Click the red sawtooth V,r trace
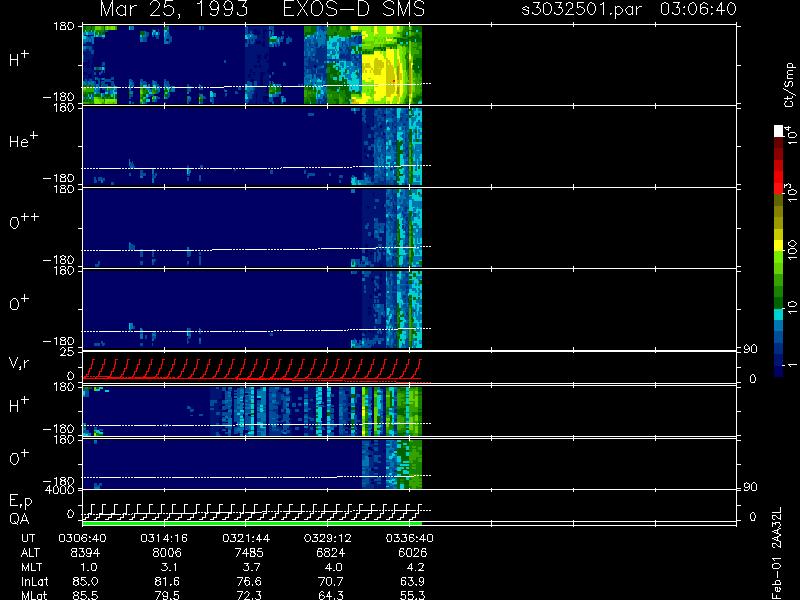 coord(252,370)
